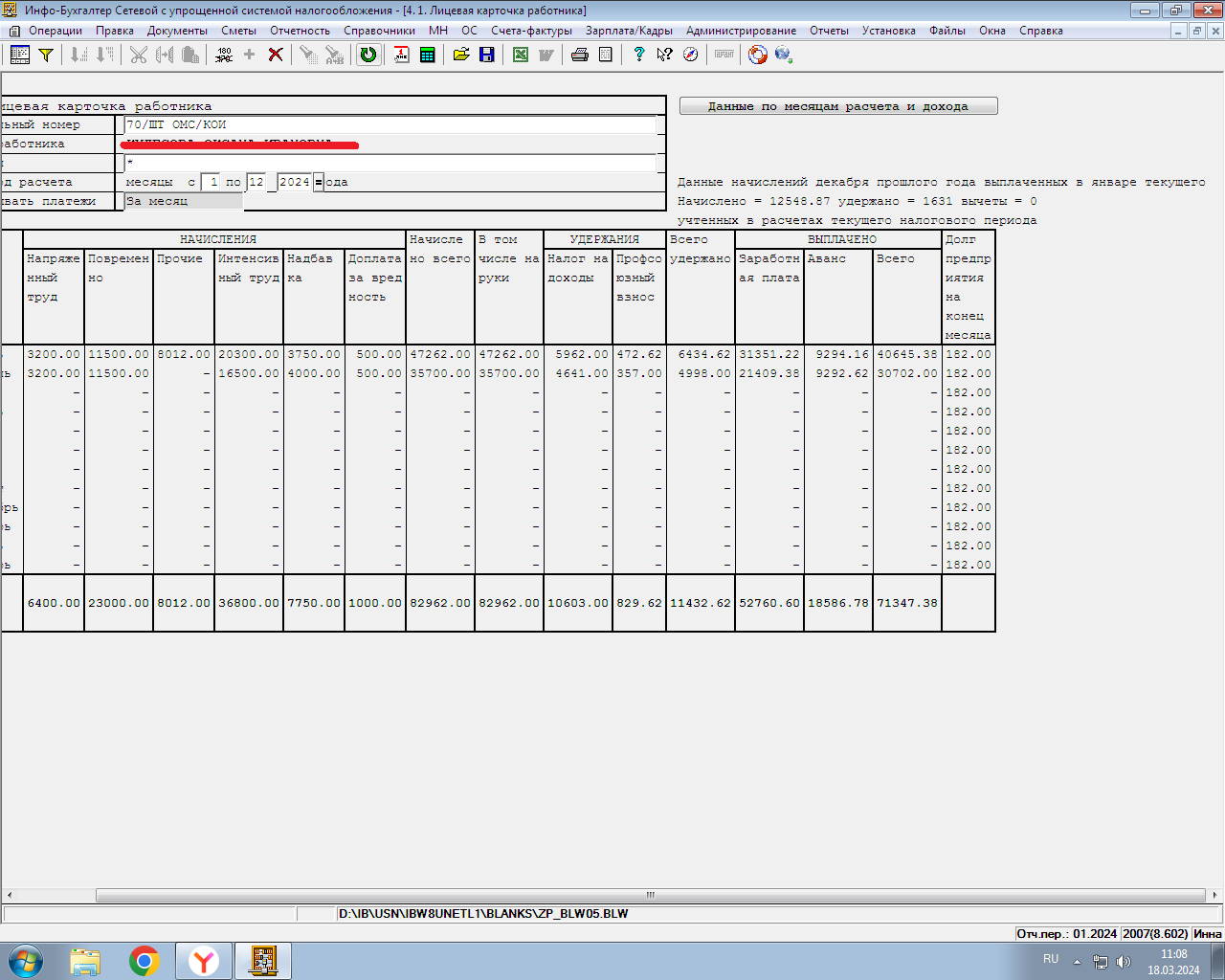This screenshot has width=1225, height=980.
Task: Open the Операции menu
Action: click(56, 31)
